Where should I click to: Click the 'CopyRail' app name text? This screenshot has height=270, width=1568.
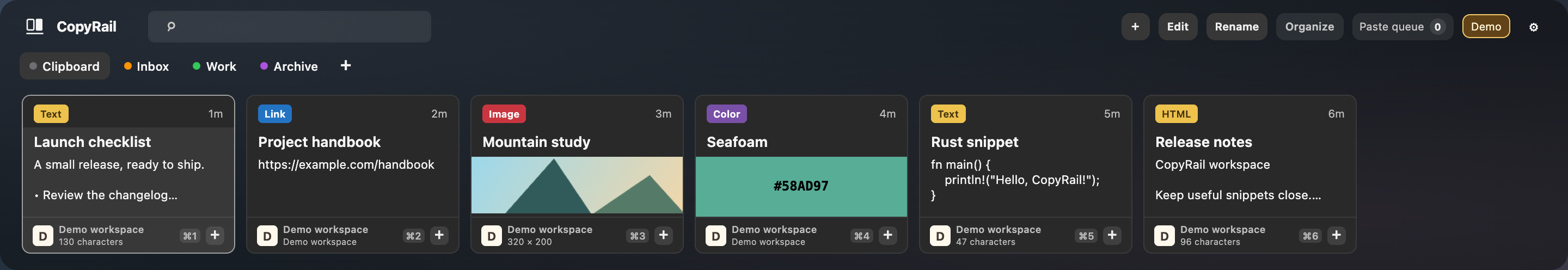tap(87, 26)
